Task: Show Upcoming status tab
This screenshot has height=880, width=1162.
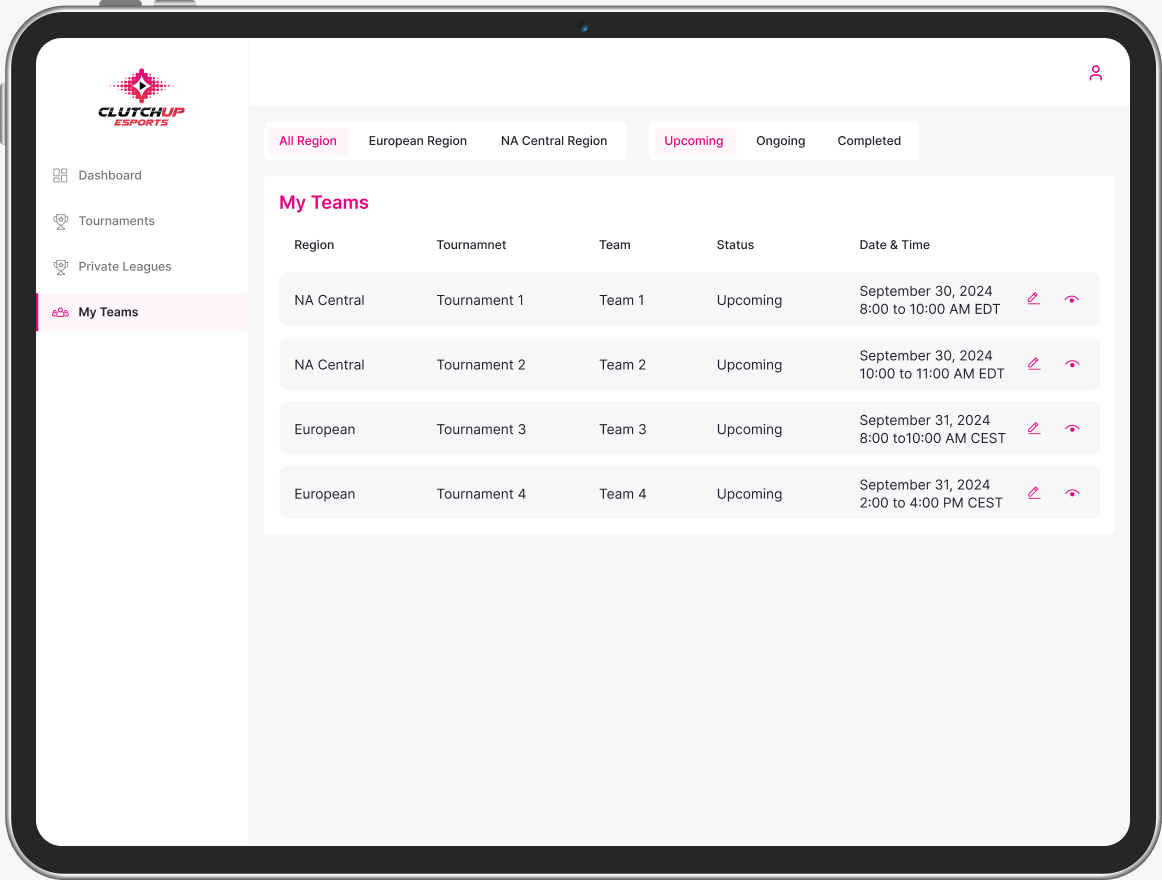Action: 694,141
